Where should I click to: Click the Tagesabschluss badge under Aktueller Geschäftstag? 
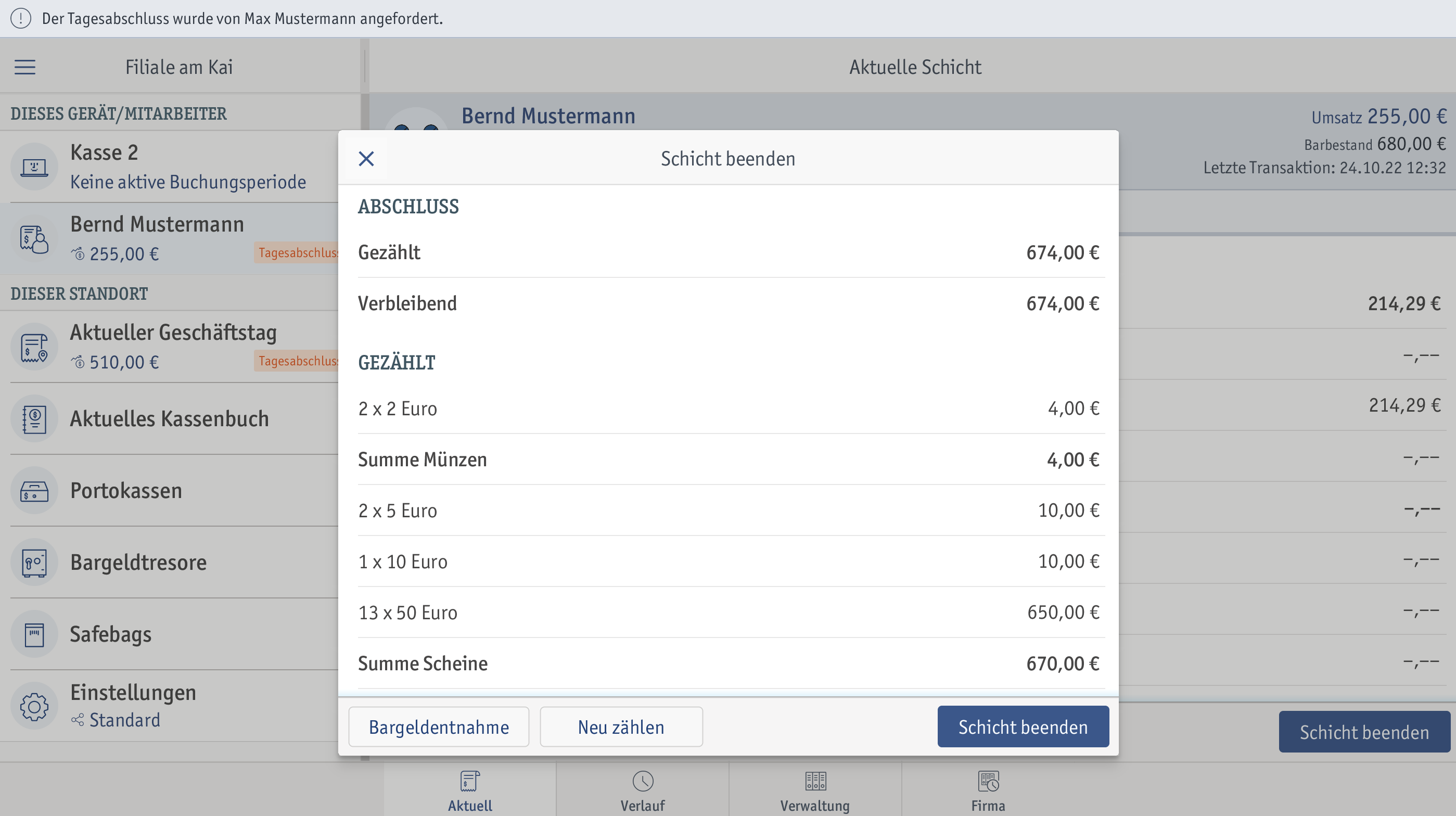296,361
